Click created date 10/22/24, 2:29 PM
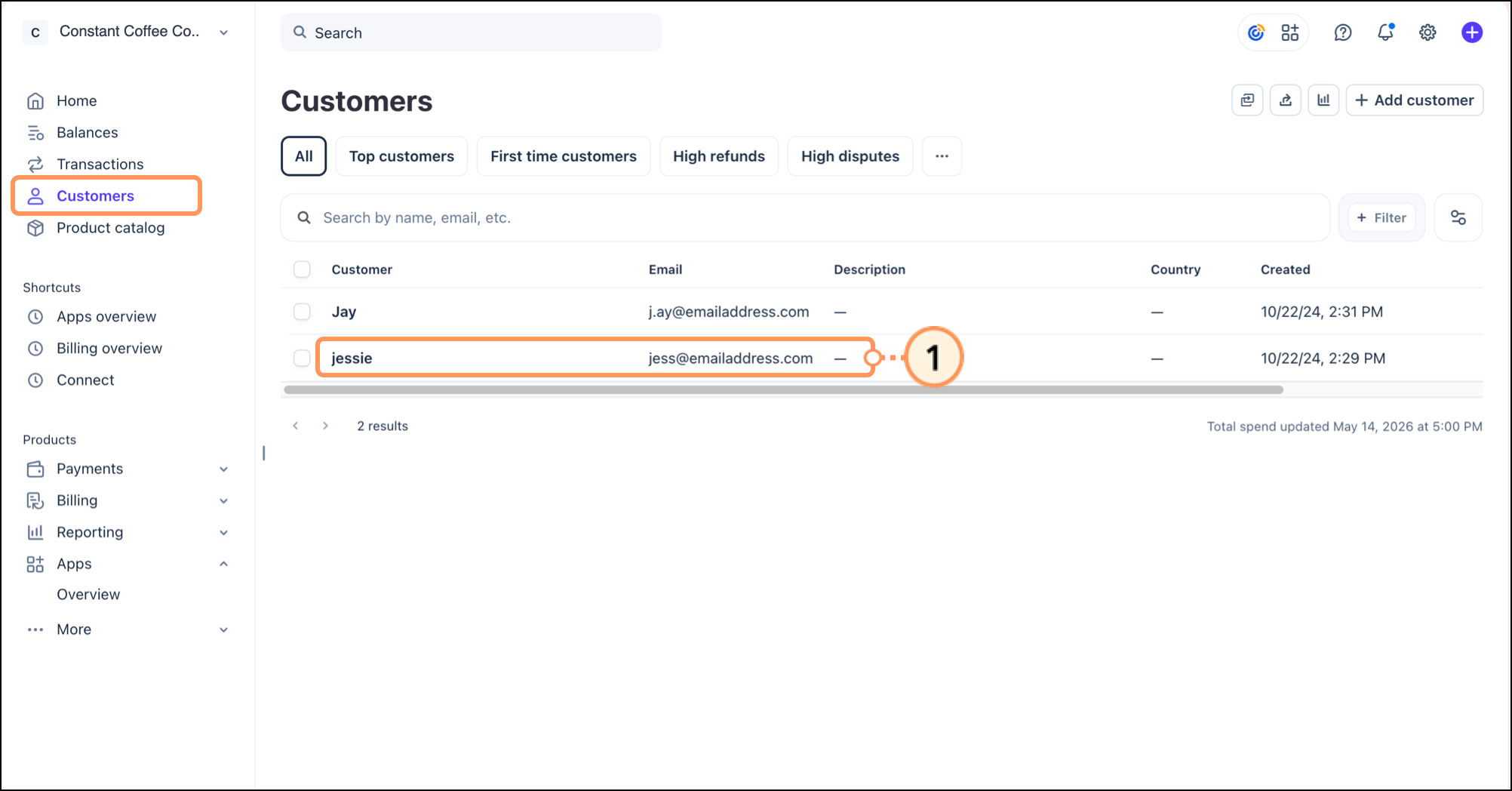This screenshot has width=1512, height=791. pos(1323,359)
